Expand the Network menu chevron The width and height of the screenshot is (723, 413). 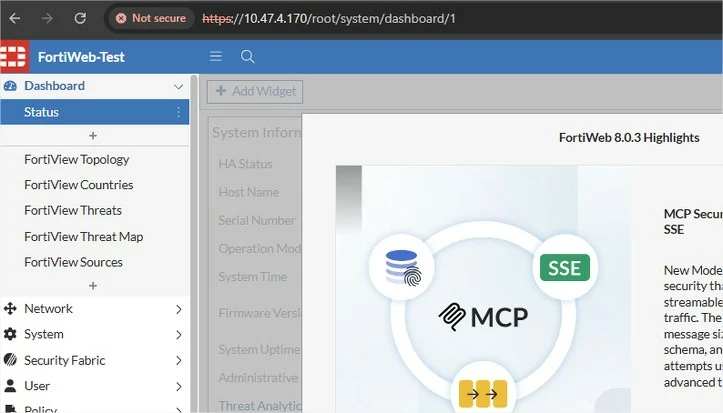(x=179, y=309)
